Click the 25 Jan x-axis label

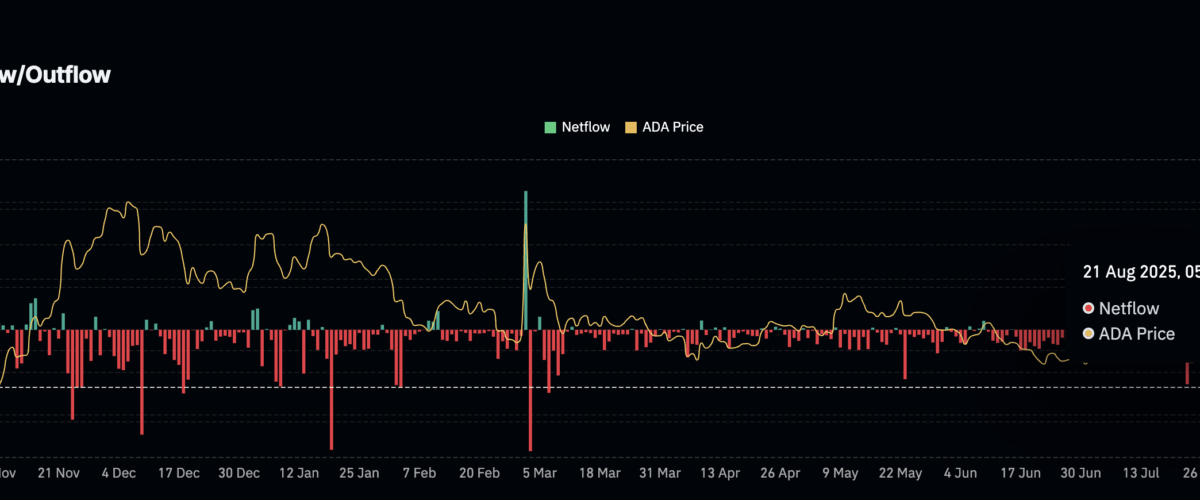(x=359, y=472)
